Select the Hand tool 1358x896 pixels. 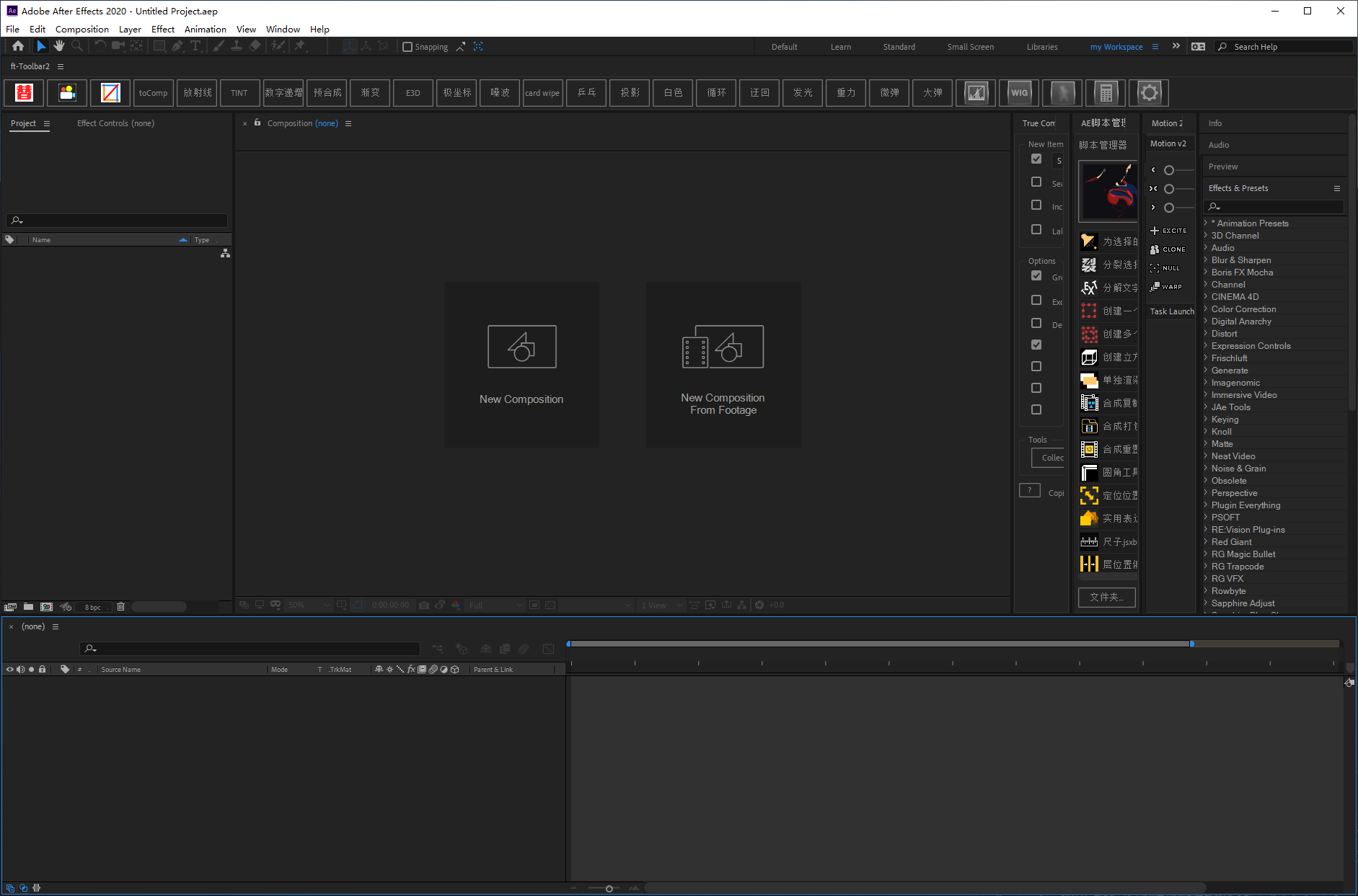59,46
